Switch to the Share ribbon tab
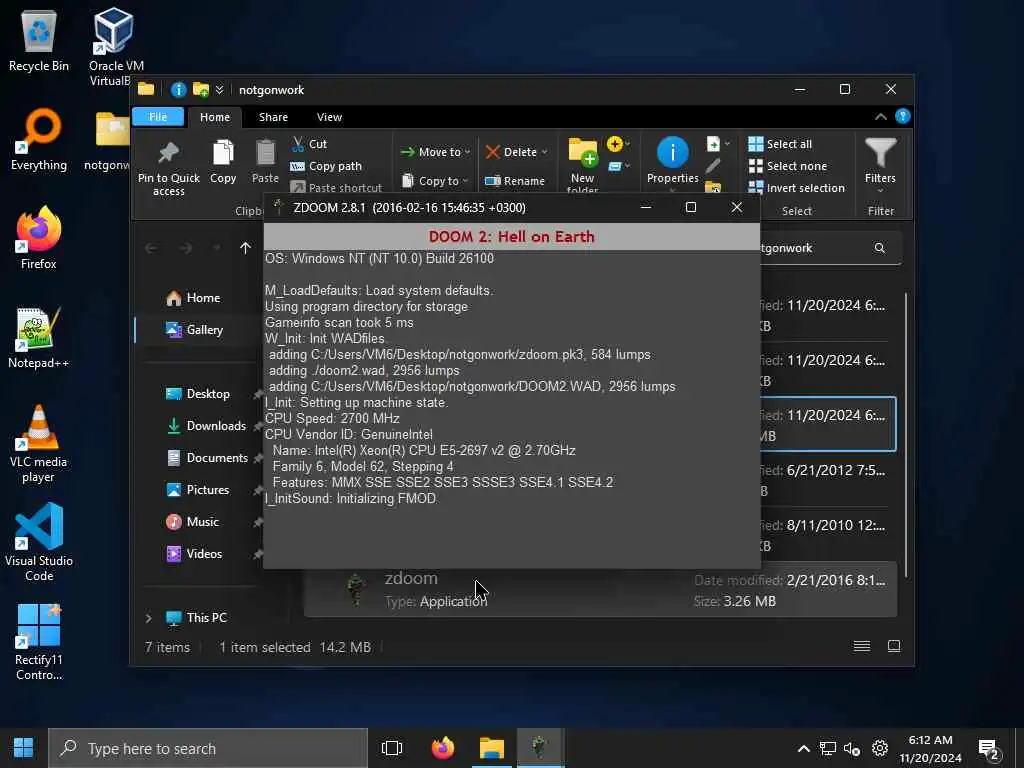Viewport: 1024px width, 768px height. (273, 117)
